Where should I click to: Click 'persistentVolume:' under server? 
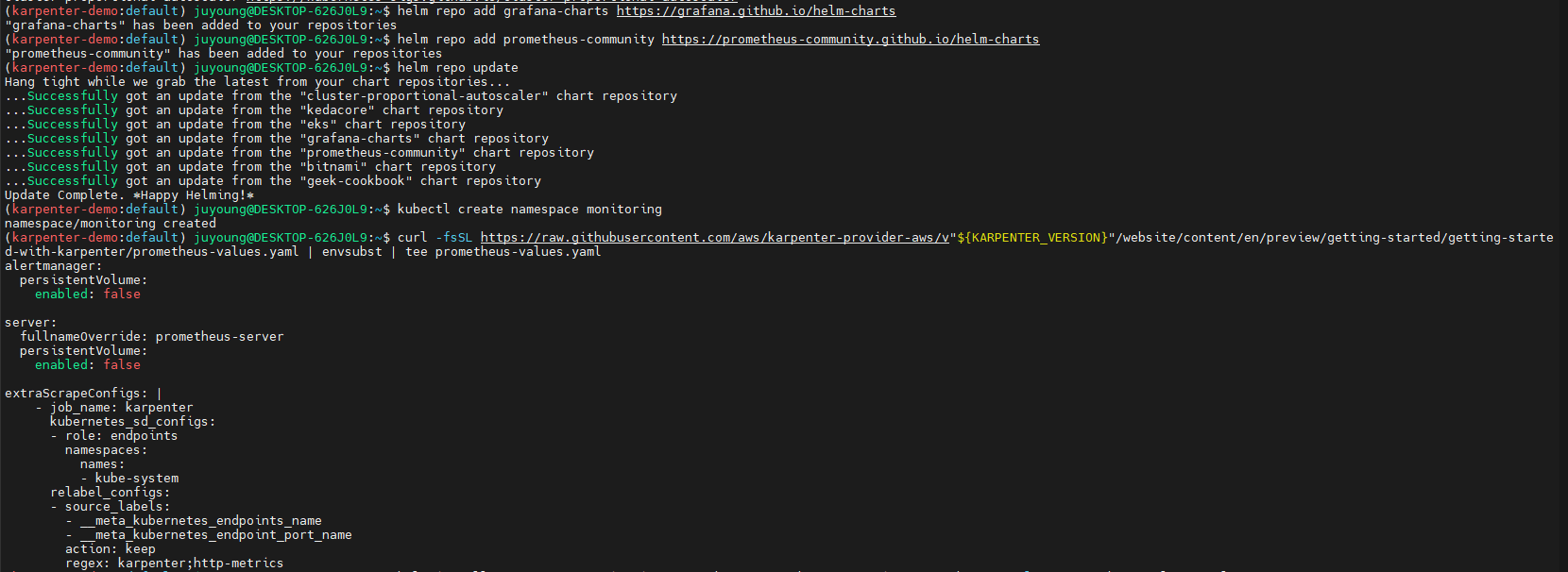click(x=83, y=351)
